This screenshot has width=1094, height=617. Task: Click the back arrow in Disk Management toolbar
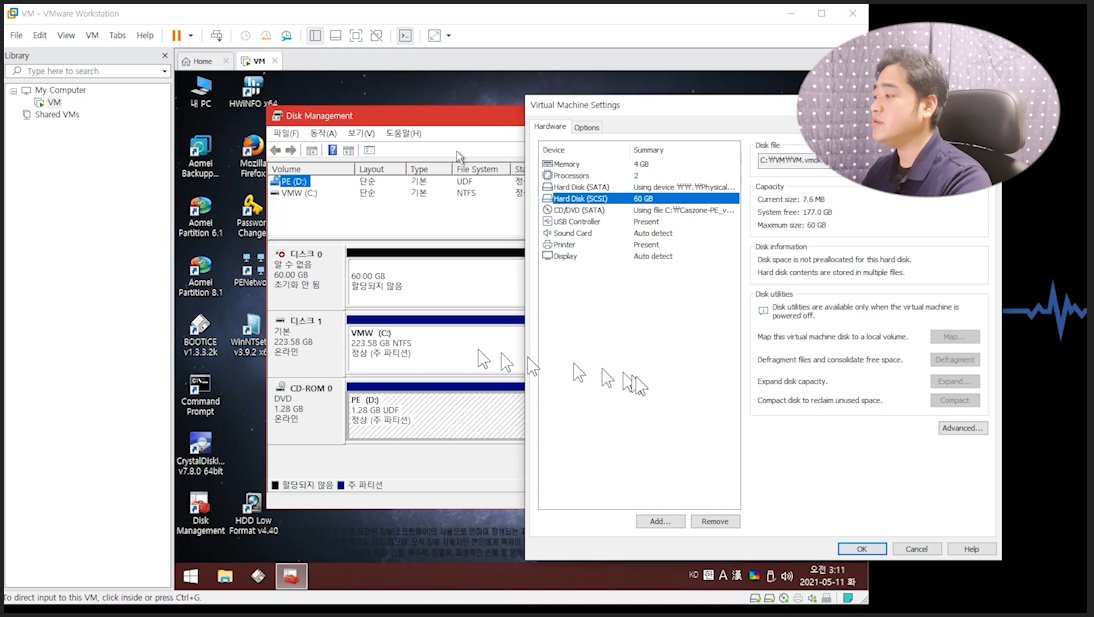tap(276, 150)
